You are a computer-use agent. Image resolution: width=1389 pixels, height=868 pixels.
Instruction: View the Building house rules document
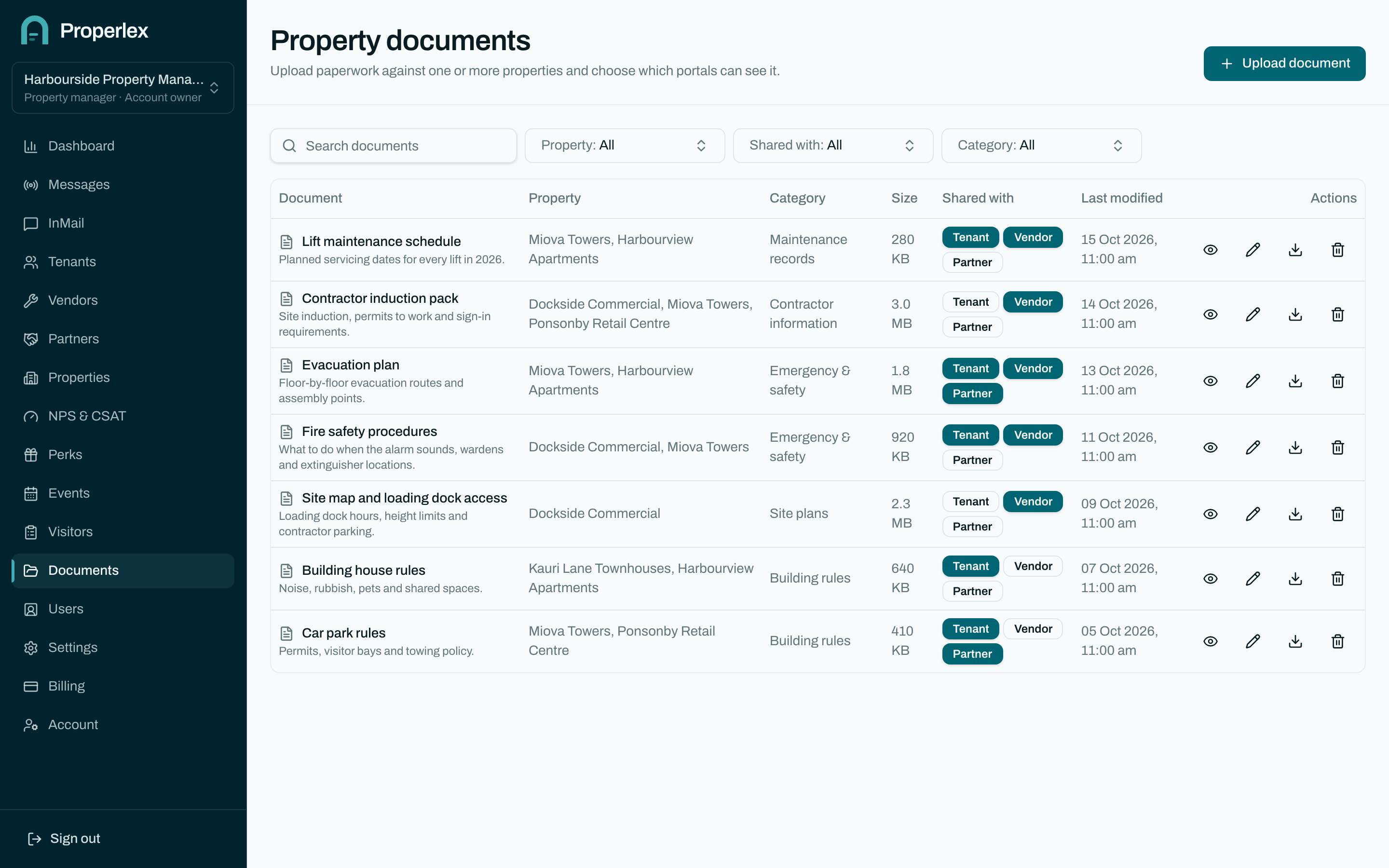(x=1210, y=579)
